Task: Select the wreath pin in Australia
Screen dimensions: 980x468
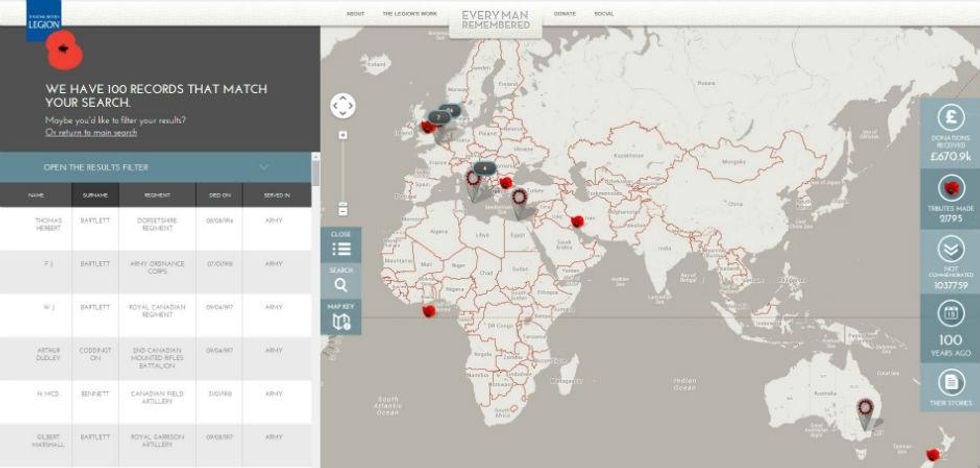Action: pos(865,413)
